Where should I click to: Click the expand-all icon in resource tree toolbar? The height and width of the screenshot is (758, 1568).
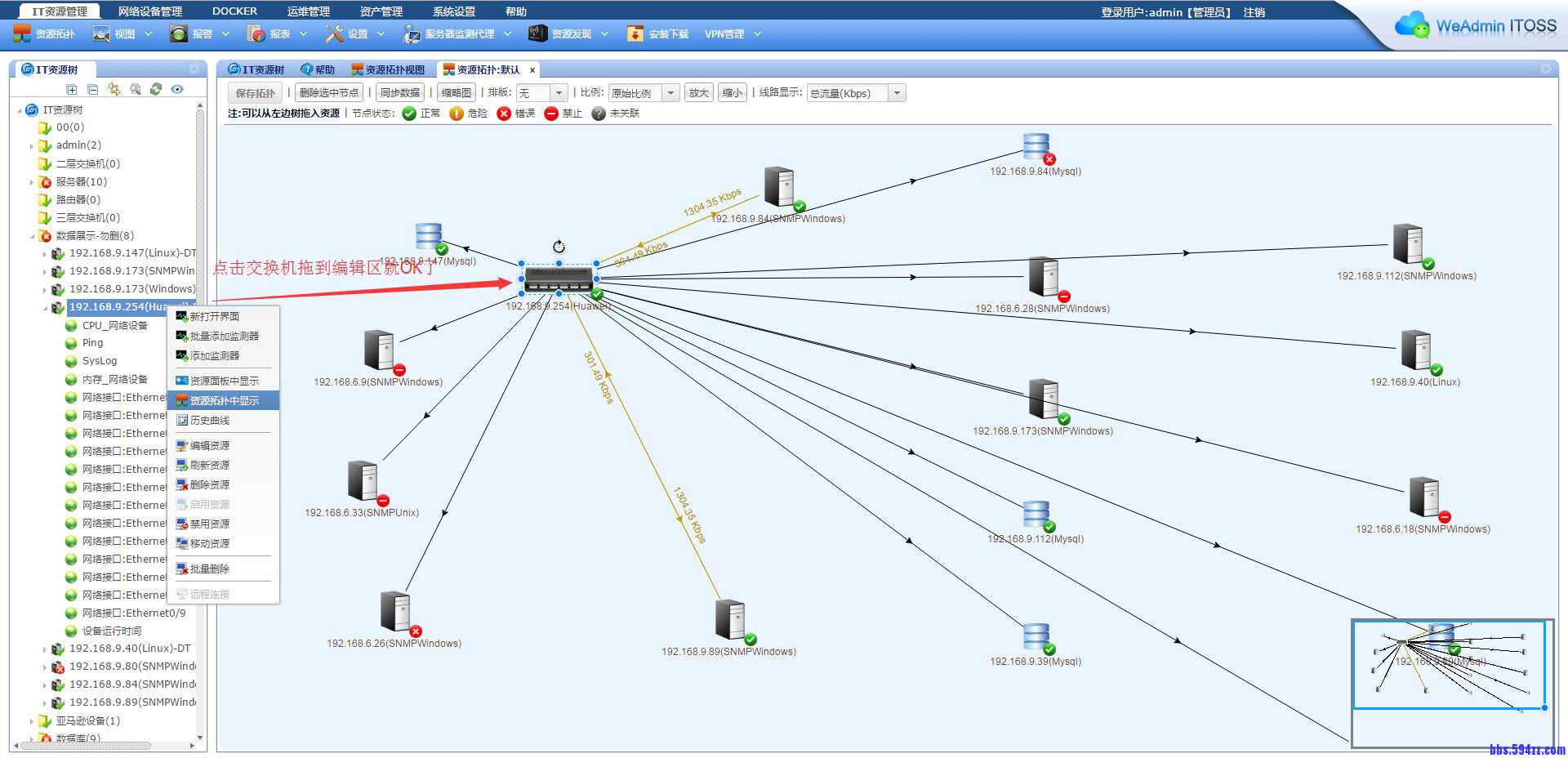(72, 90)
